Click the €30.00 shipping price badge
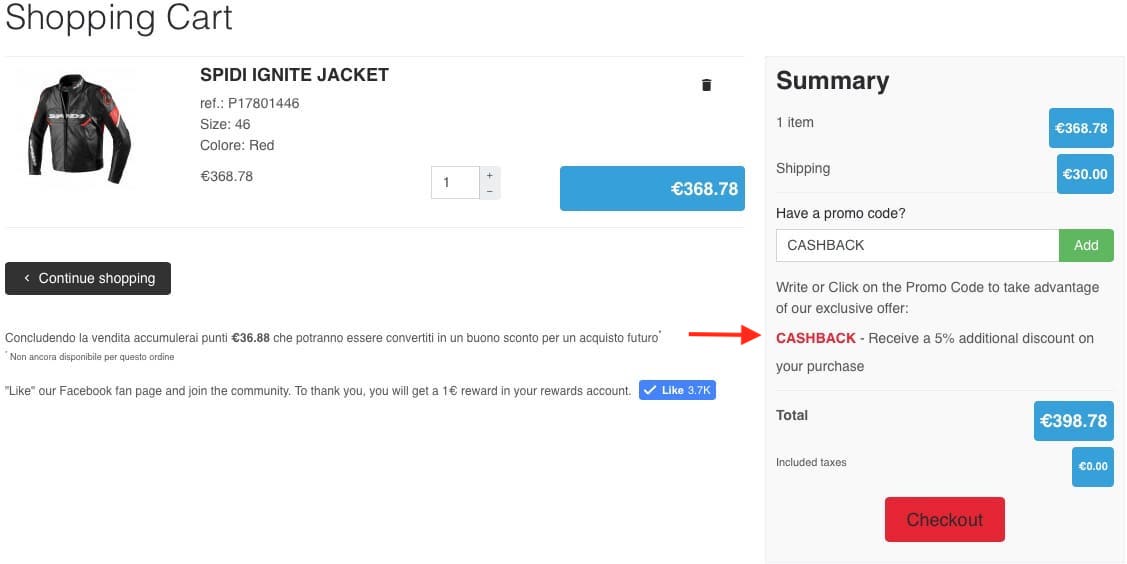Image resolution: width=1127 pixels, height=564 pixels. tap(1085, 174)
